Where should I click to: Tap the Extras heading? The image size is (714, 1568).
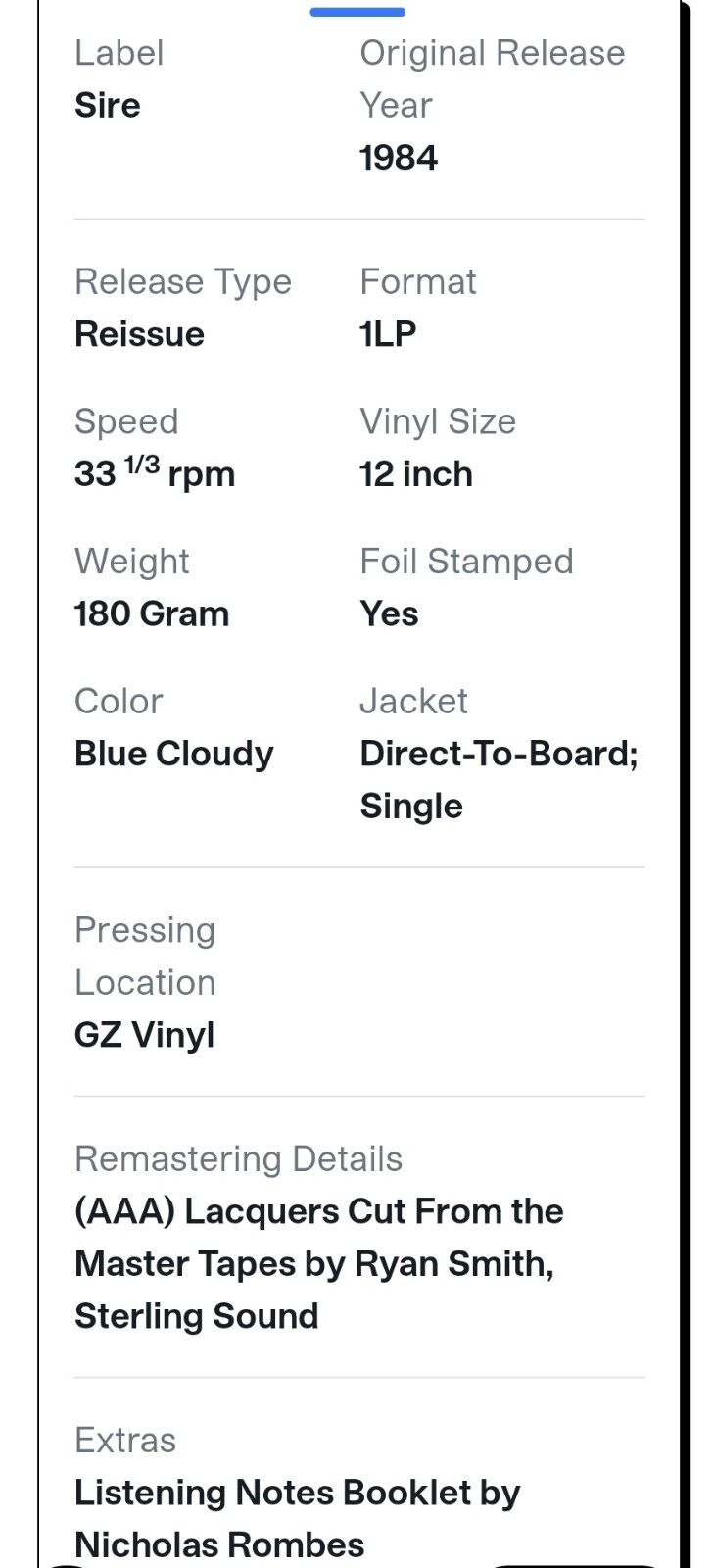tap(125, 1441)
